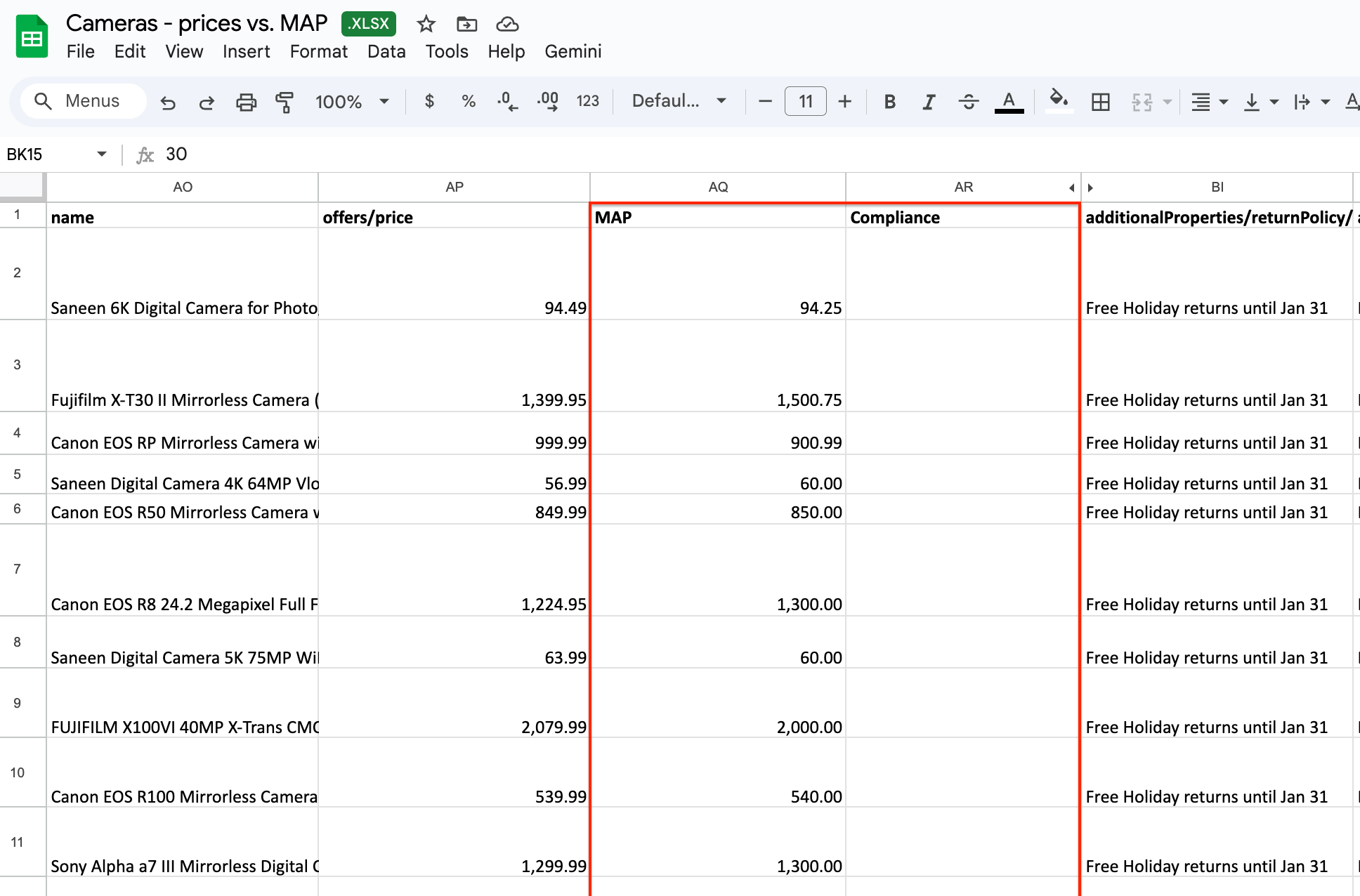Viewport: 1360px width, 896px height.
Task: Click the percent format icon
Action: pos(468,101)
